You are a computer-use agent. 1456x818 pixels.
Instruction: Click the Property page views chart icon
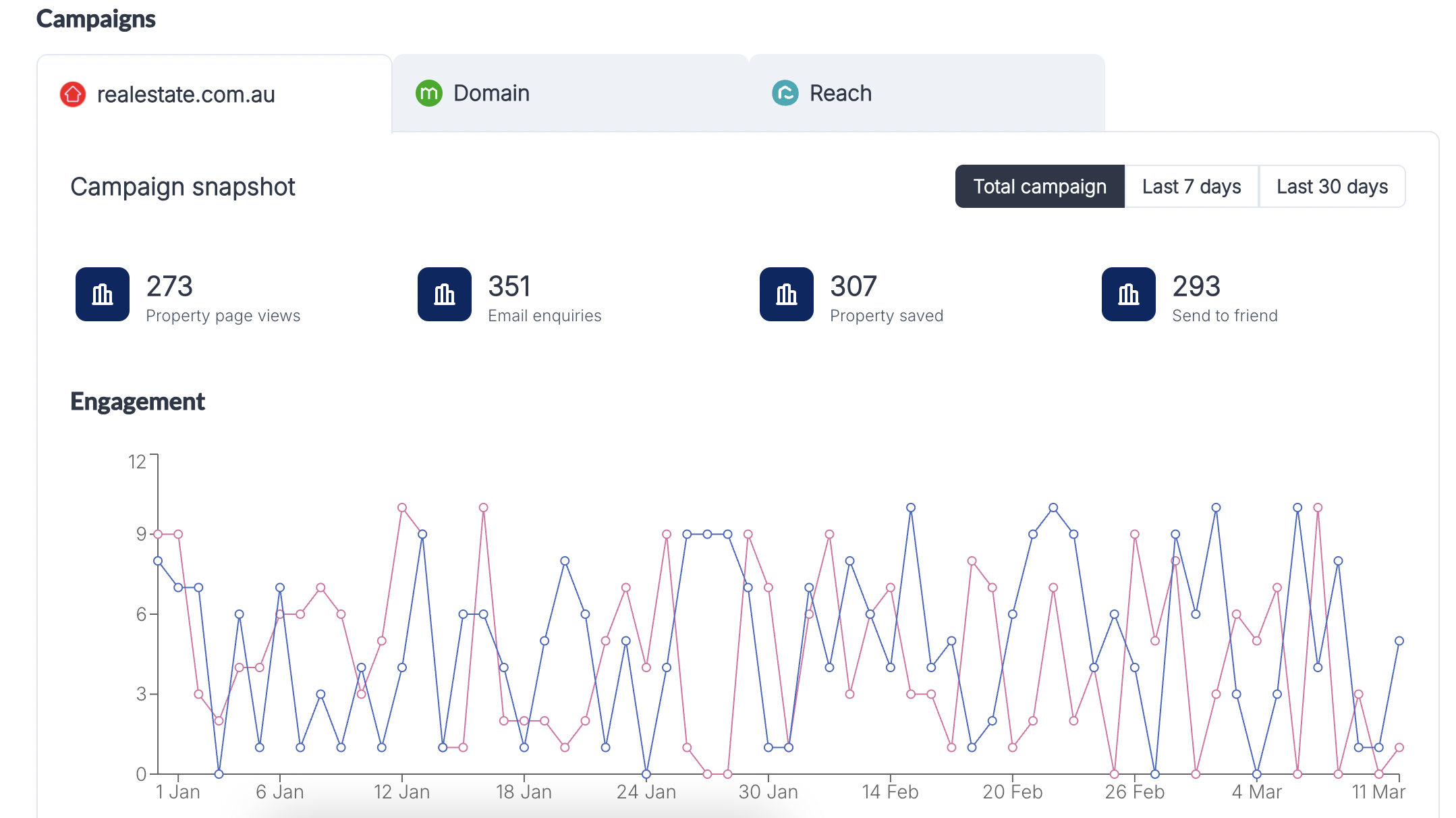coord(103,294)
